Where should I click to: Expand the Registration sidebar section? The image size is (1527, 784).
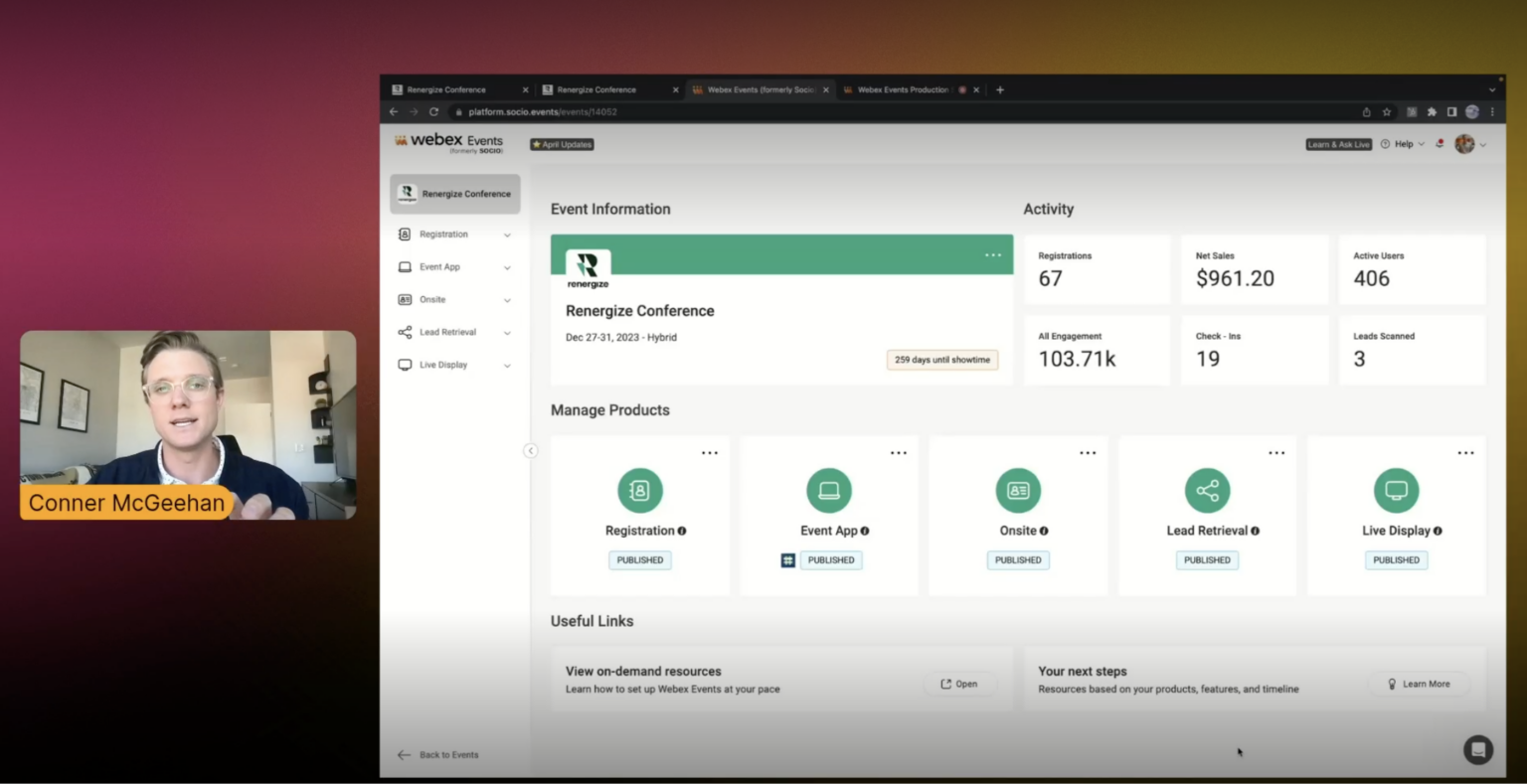pyautogui.click(x=507, y=235)
